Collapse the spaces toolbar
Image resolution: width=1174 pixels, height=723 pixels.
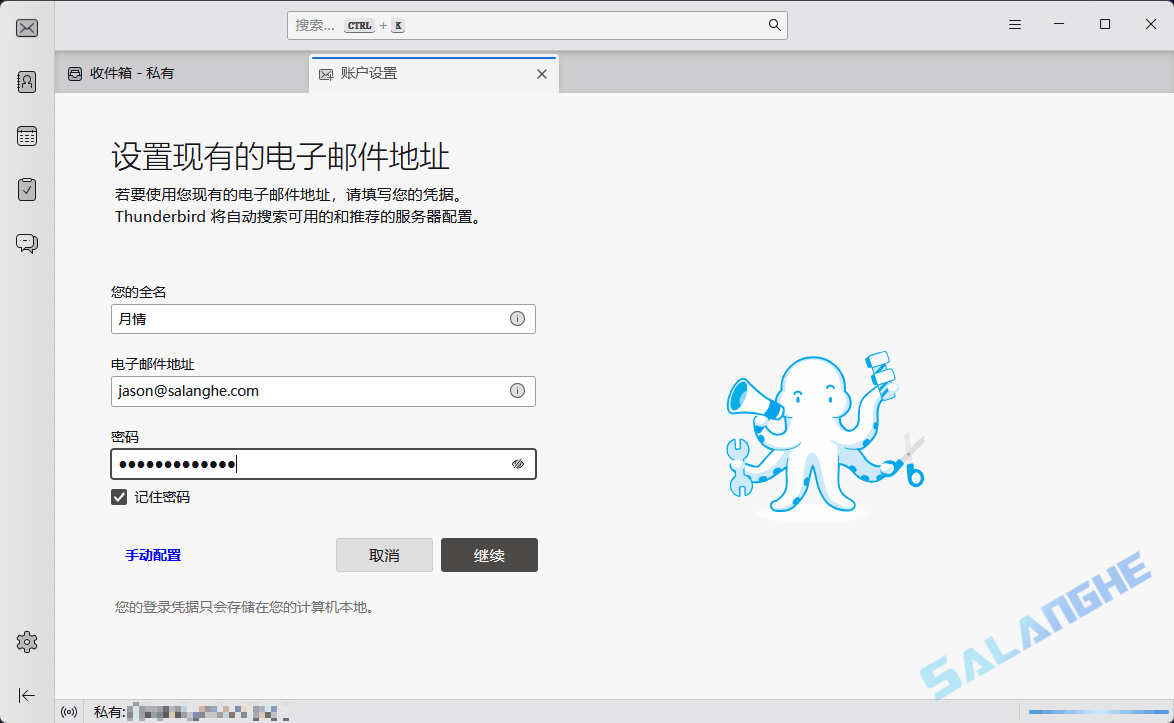coord(27,695)
